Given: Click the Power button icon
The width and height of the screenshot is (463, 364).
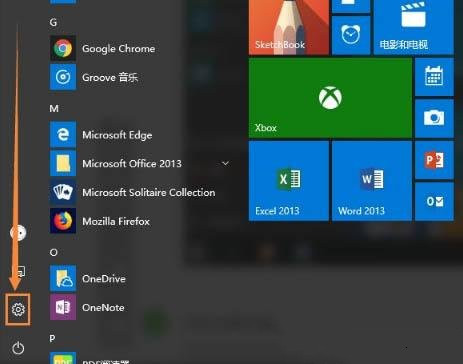Looking at the screenshot, I should click(18, 348).
